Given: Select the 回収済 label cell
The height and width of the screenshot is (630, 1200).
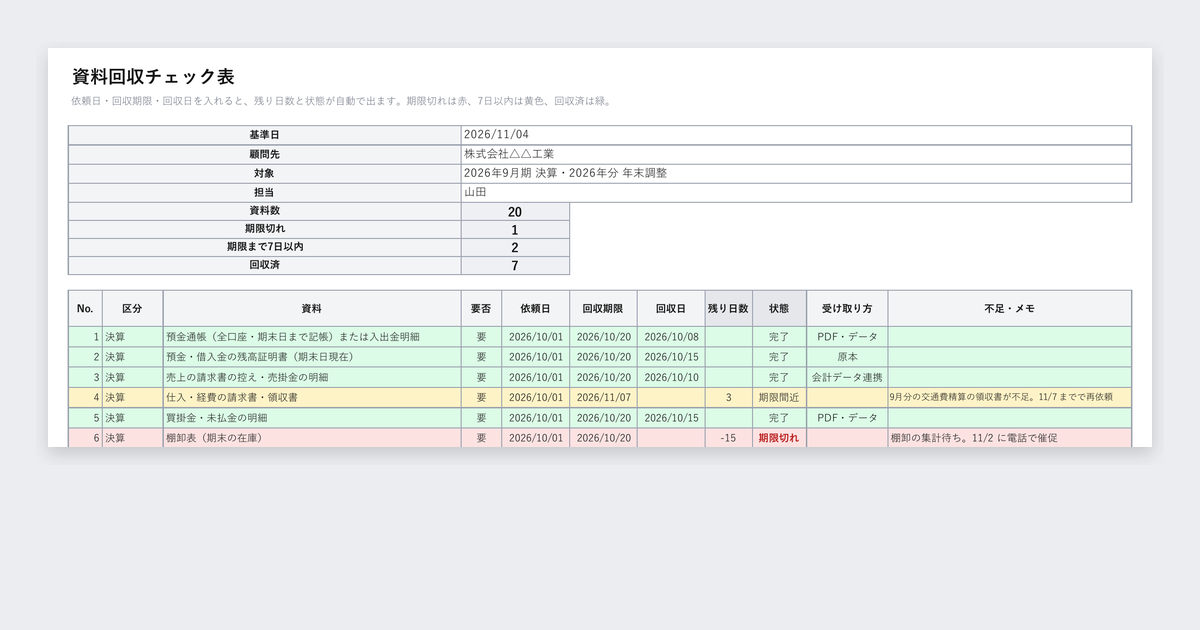Looking at the screenshot, I should [265, 266].
